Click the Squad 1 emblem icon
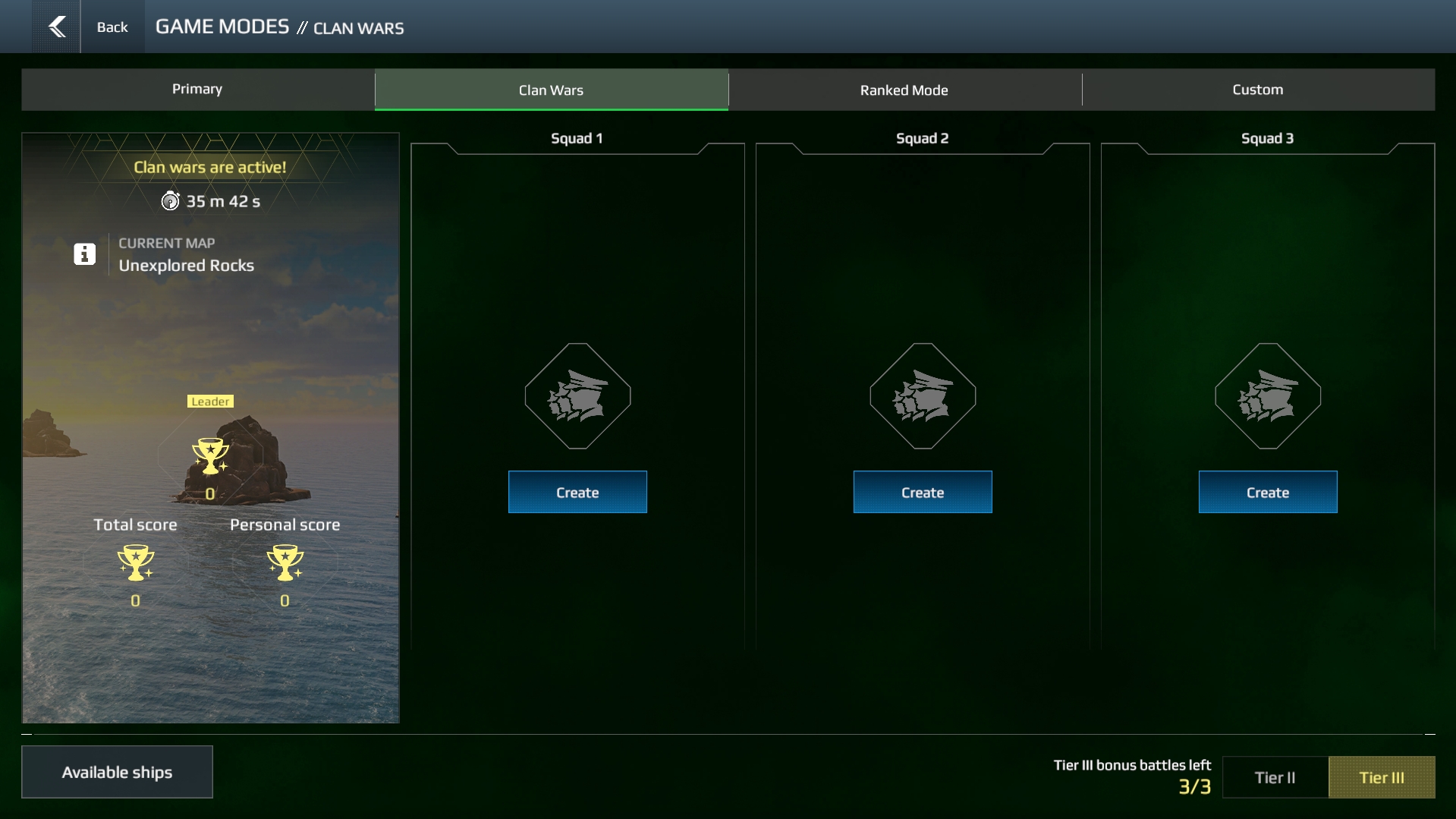This screenshot has width=1456, height=819. tap(577, 396)
